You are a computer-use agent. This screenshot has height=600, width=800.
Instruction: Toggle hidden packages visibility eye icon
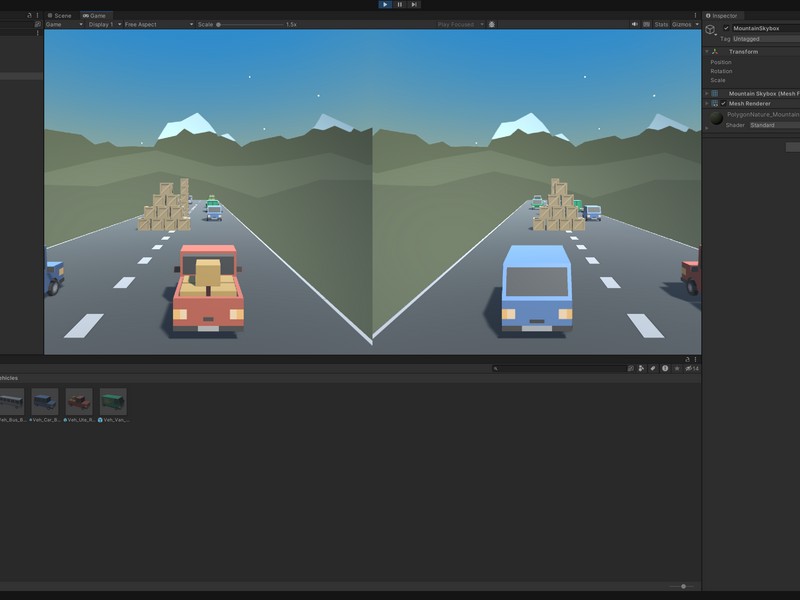pyautogui.click(x=691, y=368)
